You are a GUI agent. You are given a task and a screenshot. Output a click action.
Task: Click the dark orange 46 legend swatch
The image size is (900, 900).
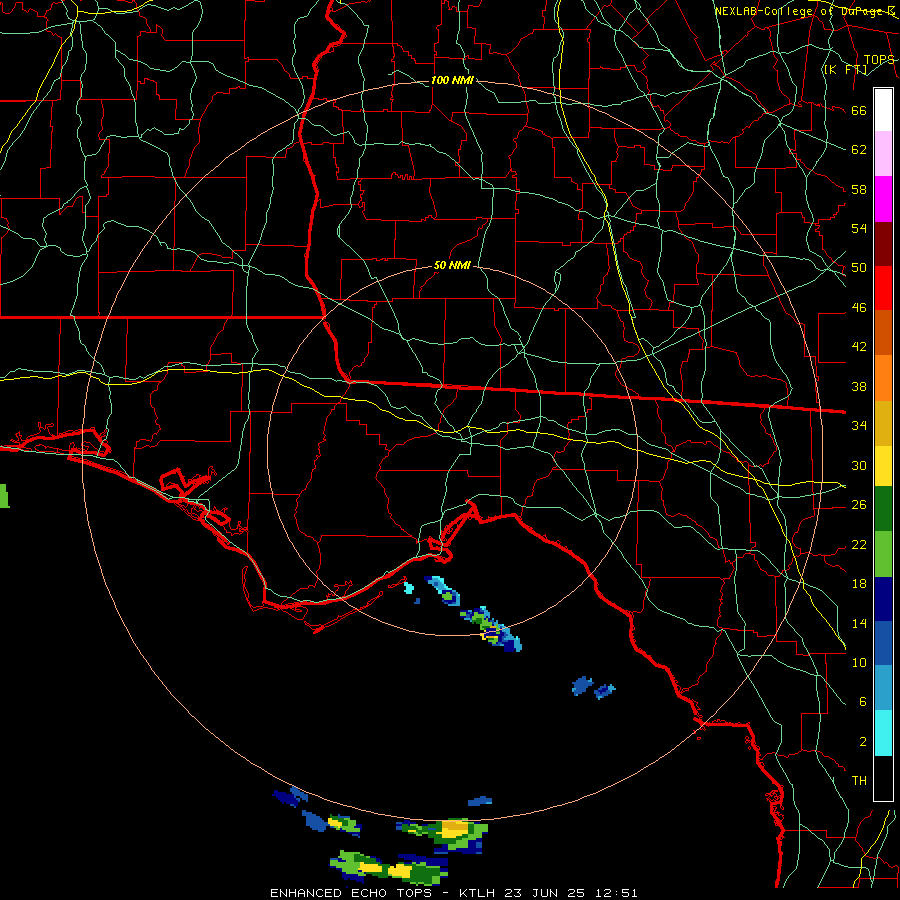883,333
